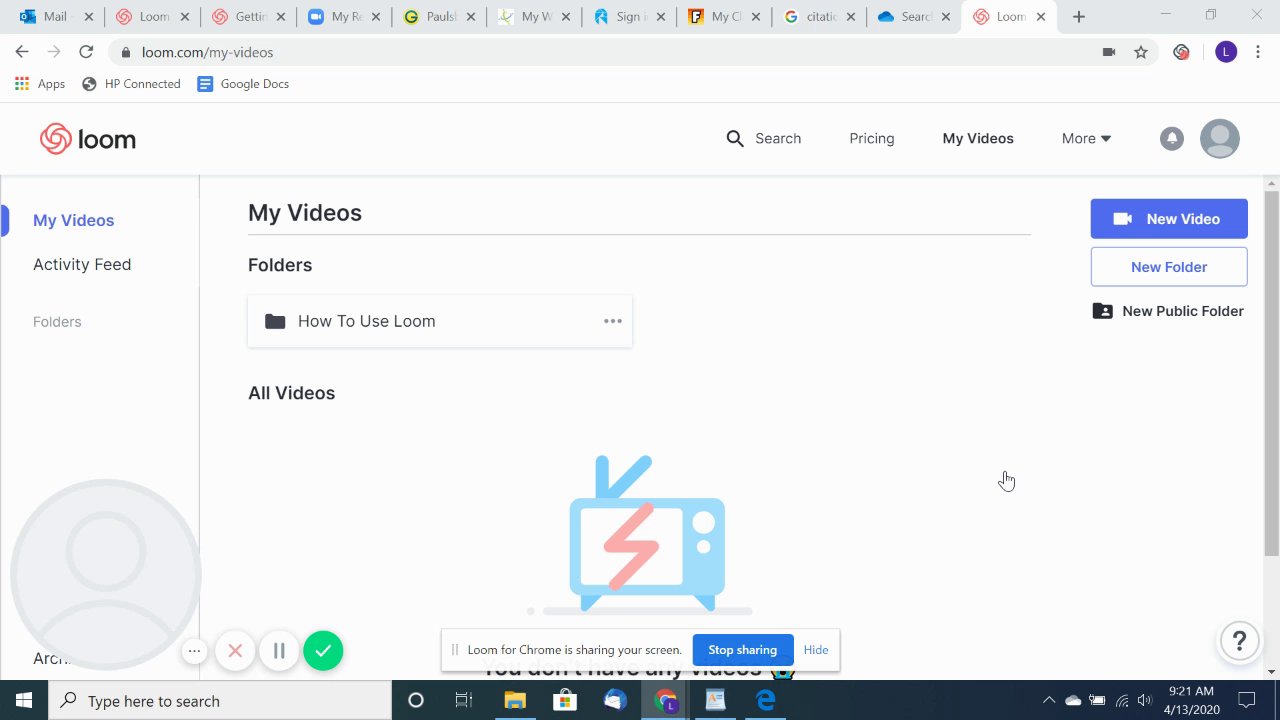1280x720 pixels.
Task: Open the notifications bell
Action: [x=1171, y=139]
